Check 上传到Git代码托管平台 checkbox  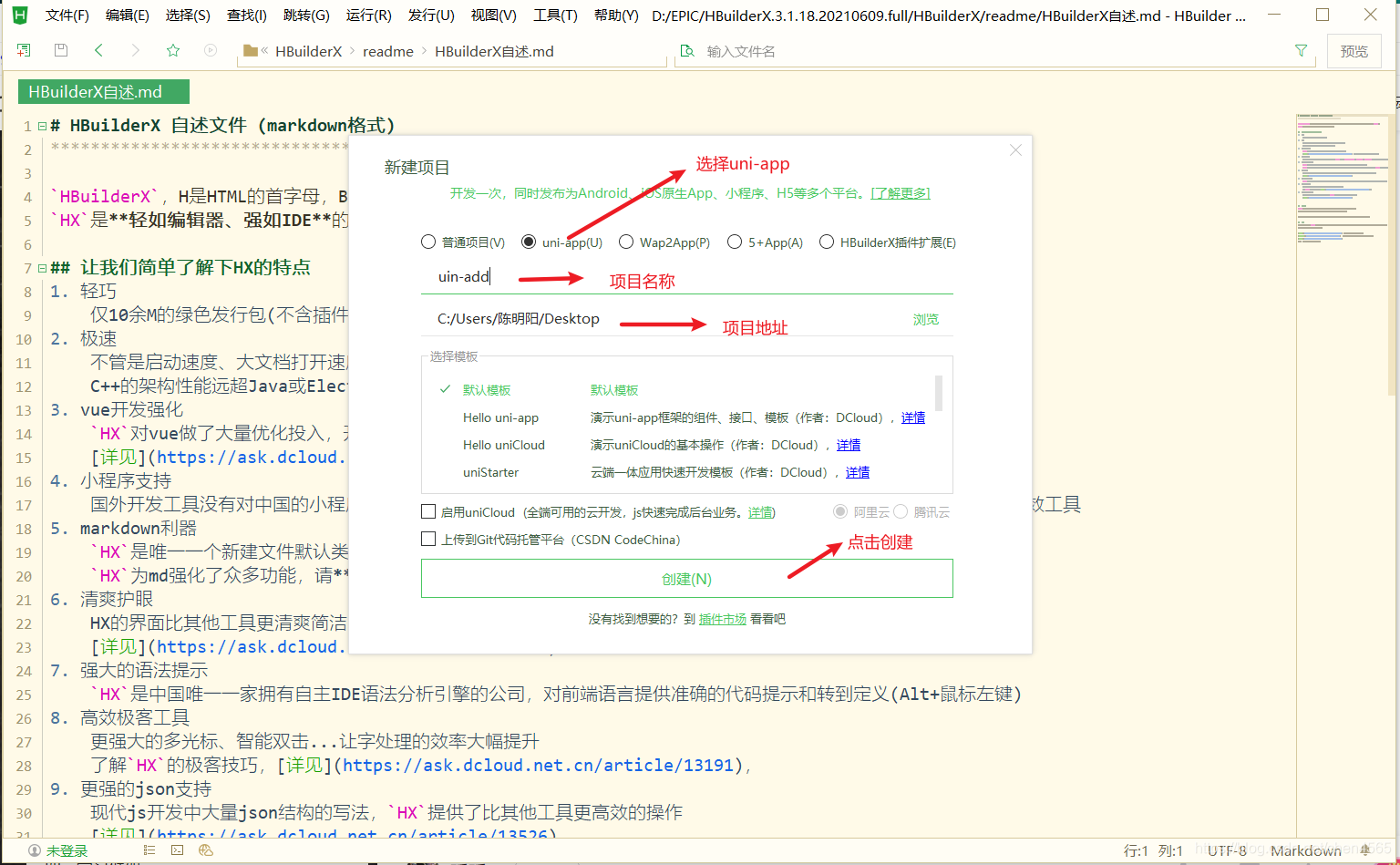click(x=428, y=539)
